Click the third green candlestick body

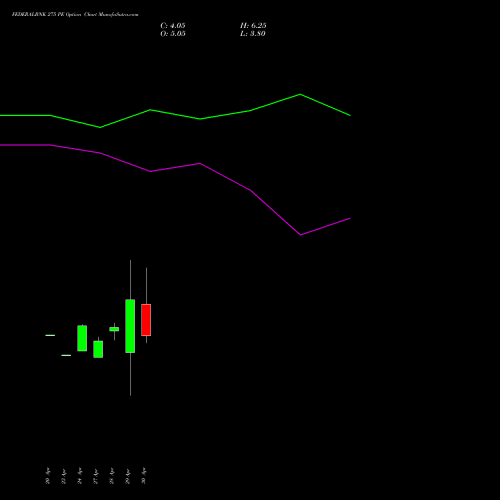(82, 338)
